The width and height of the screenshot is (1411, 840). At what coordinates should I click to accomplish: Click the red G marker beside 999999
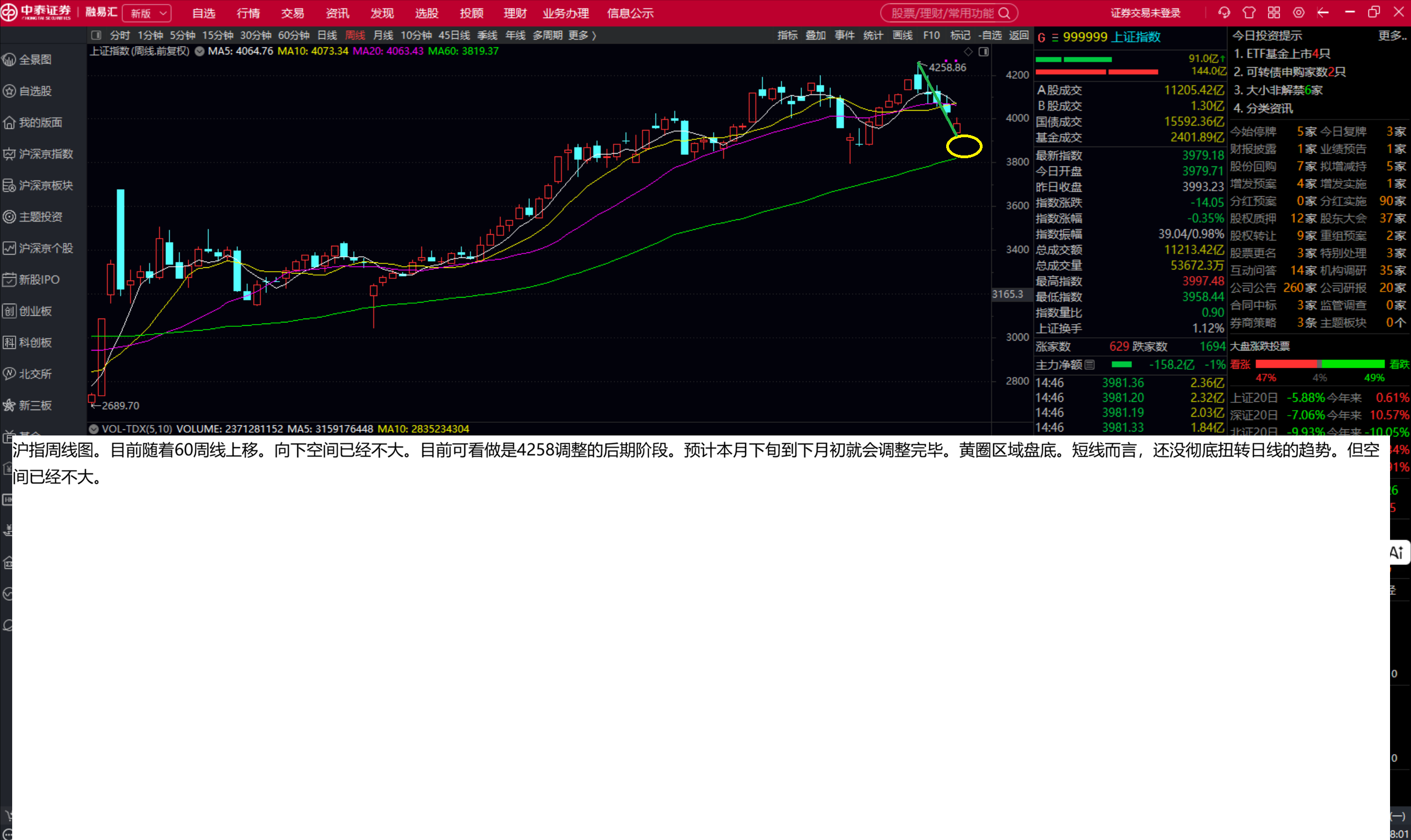(1041, 37)
